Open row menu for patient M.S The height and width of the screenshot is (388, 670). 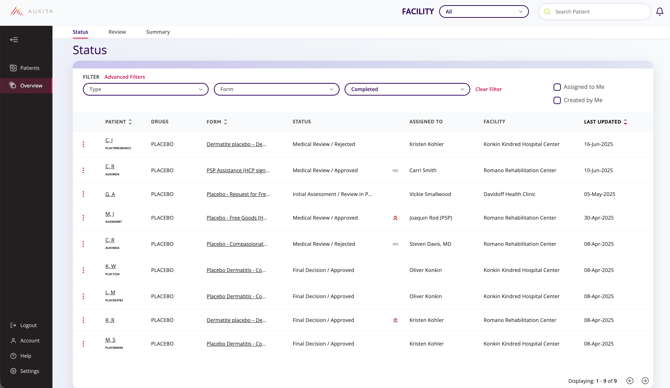(83, 344)
